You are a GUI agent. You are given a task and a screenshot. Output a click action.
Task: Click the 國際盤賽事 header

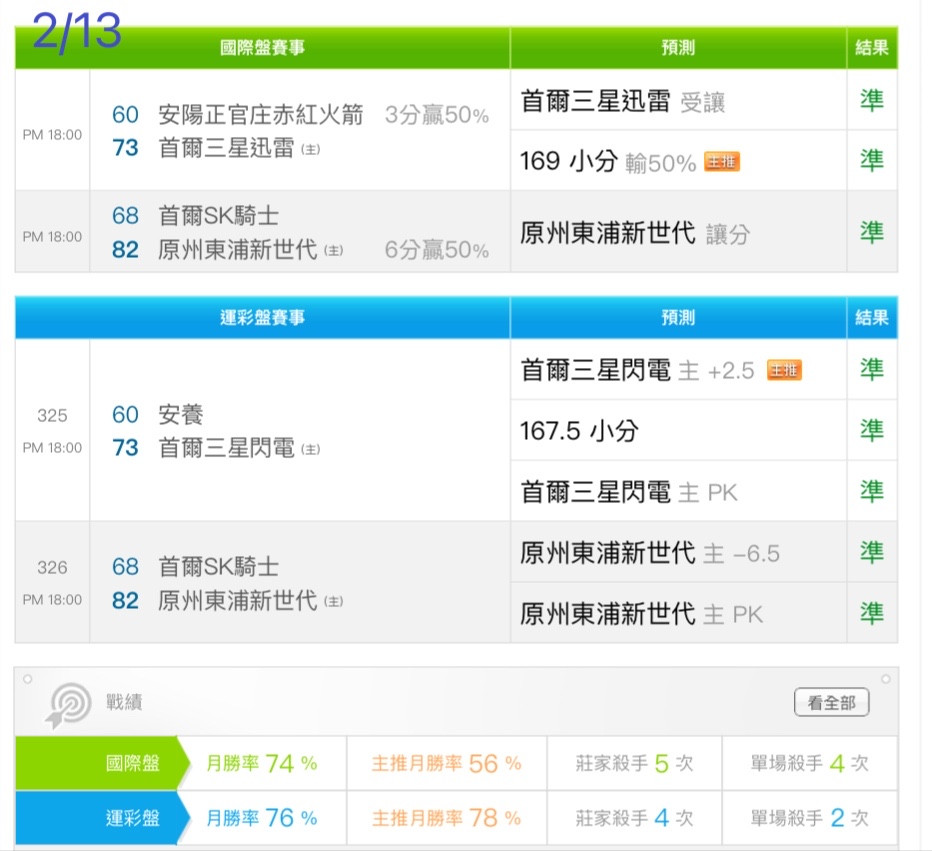[x=262, y=47]
